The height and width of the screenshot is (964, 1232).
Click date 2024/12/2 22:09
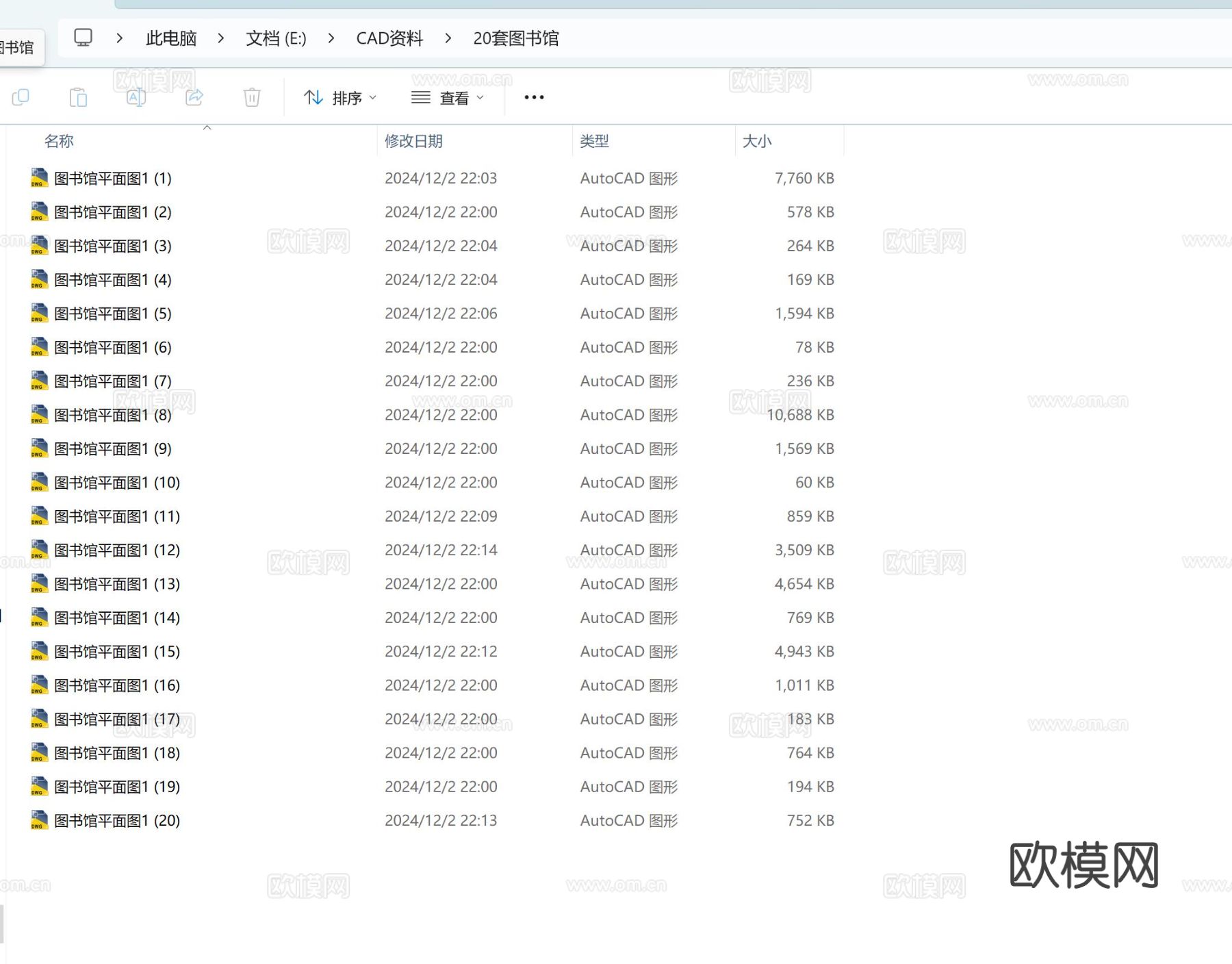tap(441, 516)
